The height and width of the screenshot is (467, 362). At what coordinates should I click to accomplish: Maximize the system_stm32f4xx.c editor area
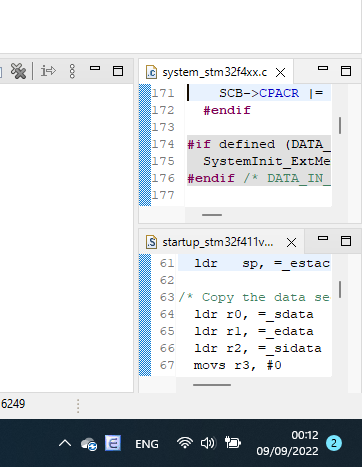click(346, 71)
